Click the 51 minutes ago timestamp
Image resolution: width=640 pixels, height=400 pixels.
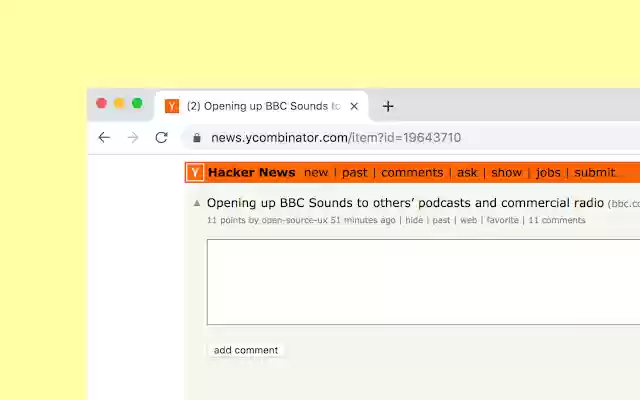363,220
